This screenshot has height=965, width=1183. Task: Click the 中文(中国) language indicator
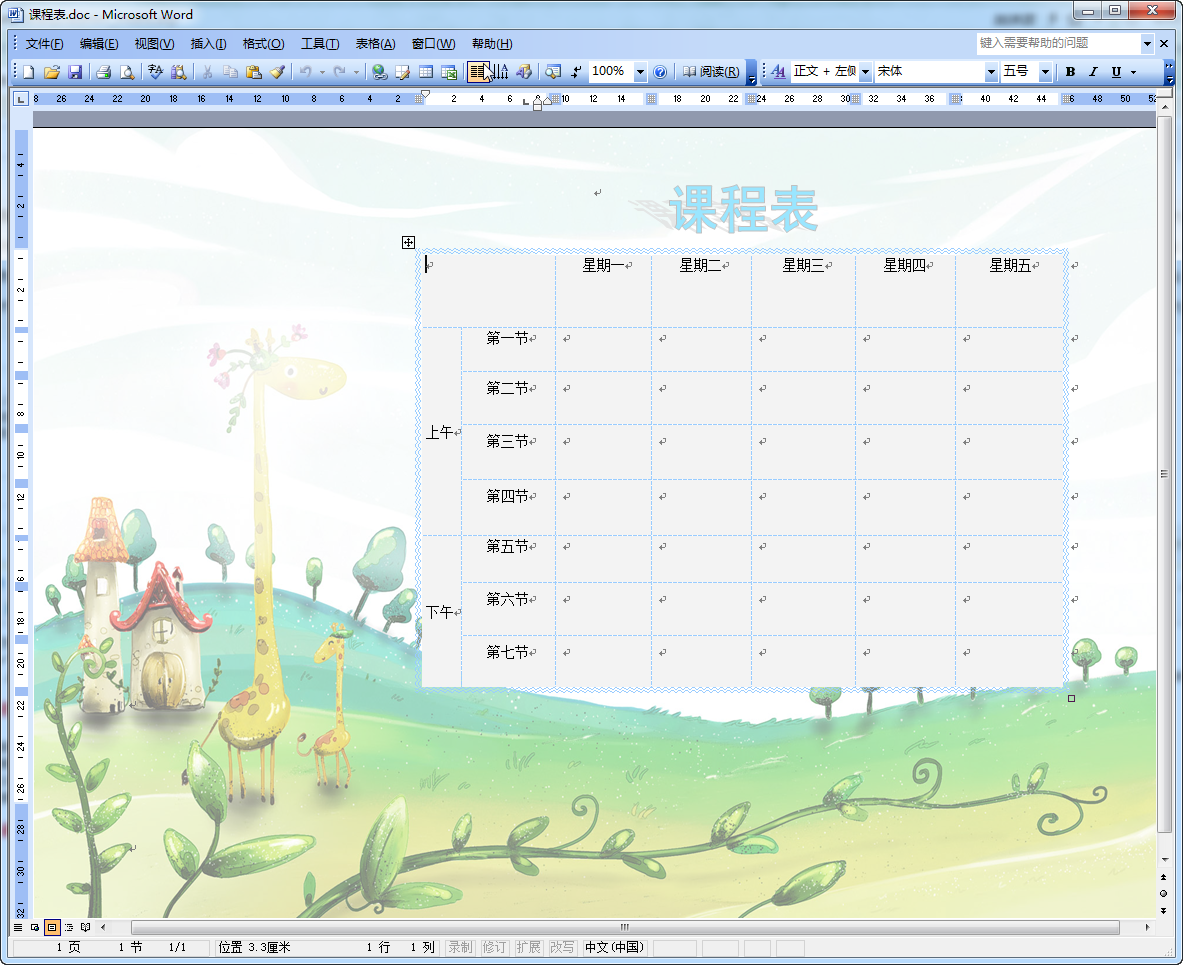pos(614,947)
